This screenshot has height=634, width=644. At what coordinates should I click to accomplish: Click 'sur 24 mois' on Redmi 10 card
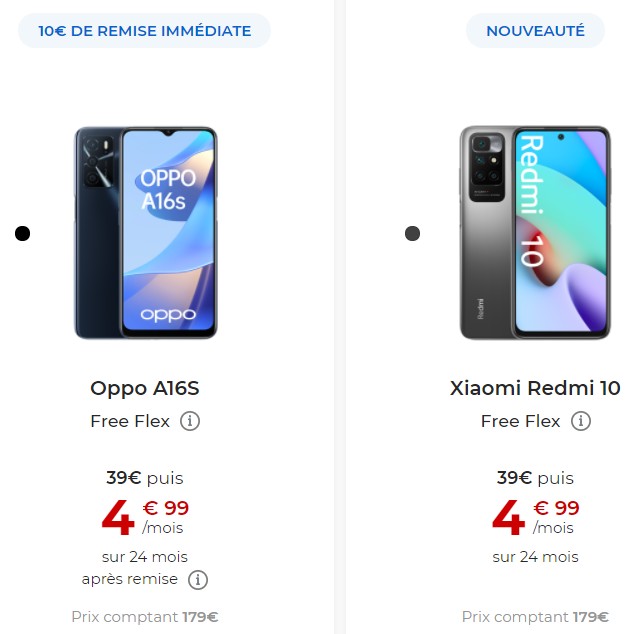[535, 557]
